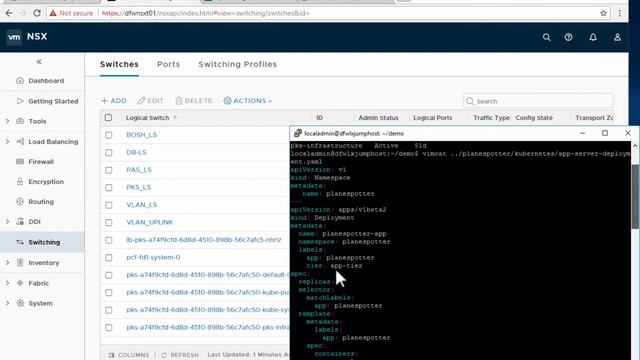Expand the Inventory section arrow
The image size is (640, 360).
click(x=7, y=262)
